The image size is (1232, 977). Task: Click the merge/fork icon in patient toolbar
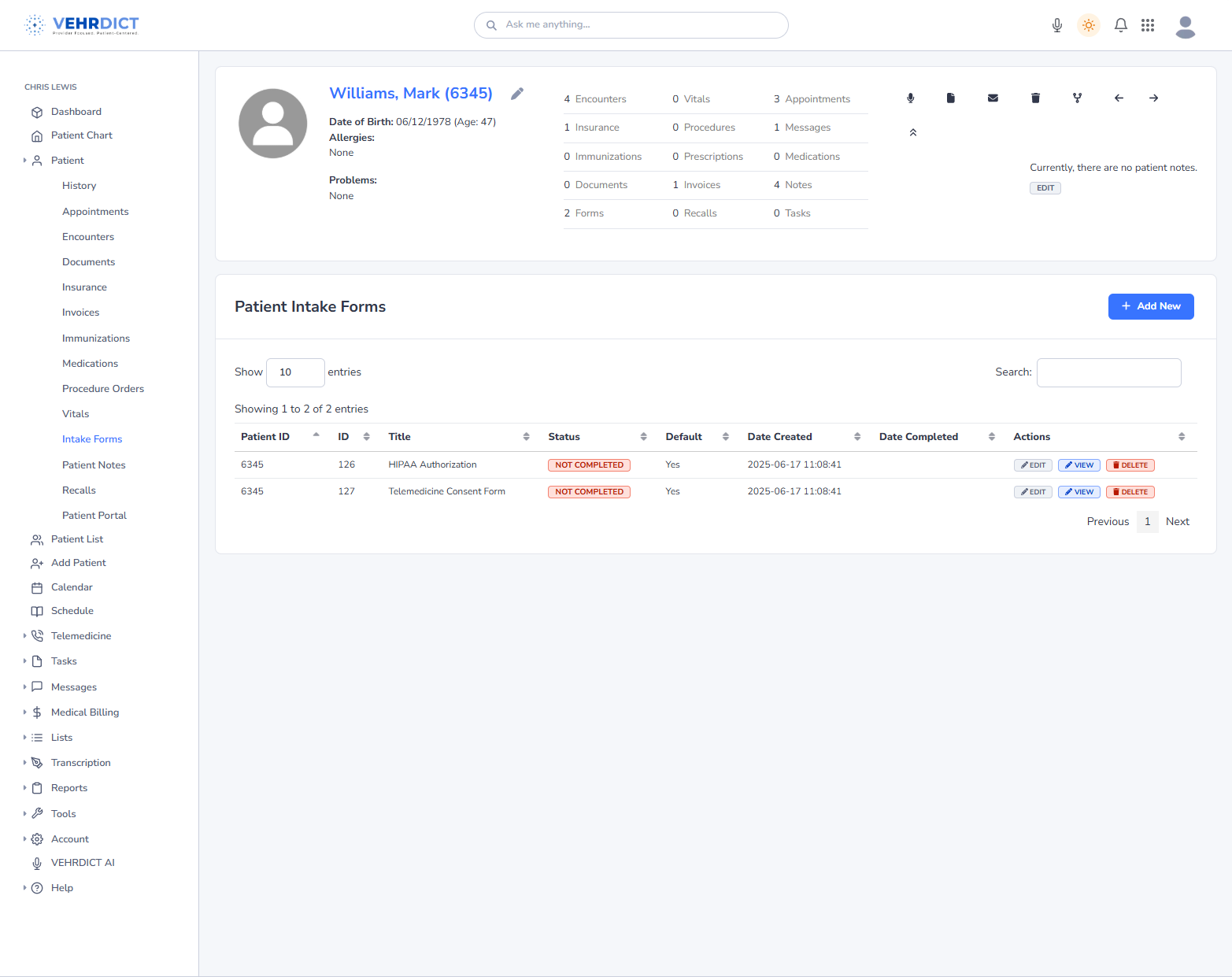pos(1078,98)
